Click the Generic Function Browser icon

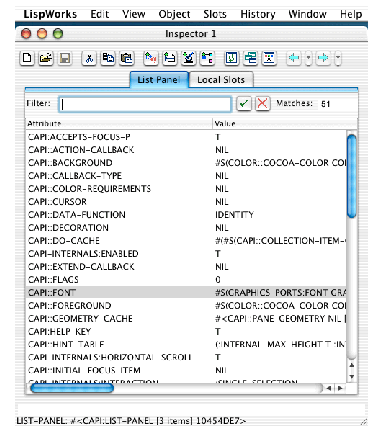click(269, 58)
